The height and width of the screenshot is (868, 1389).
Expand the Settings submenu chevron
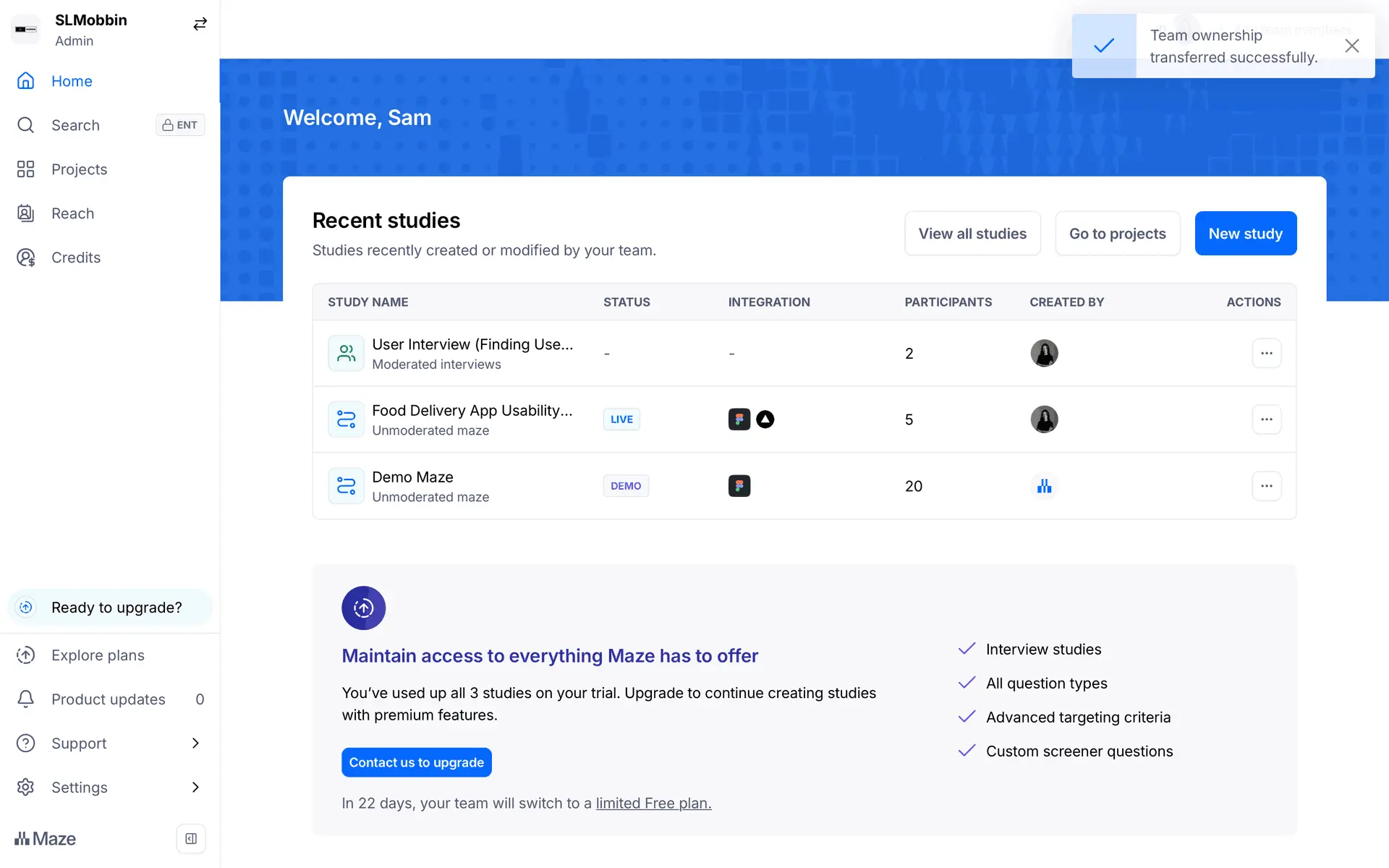pos(195,788)
